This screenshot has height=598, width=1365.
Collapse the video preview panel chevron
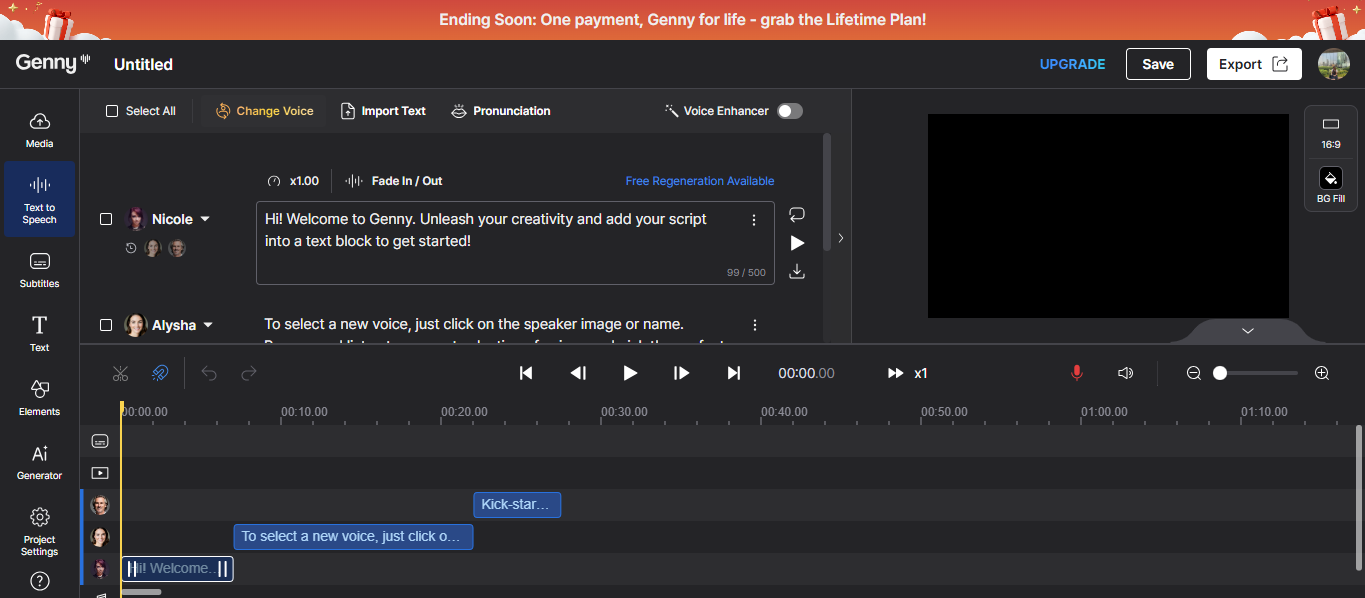1247,330
